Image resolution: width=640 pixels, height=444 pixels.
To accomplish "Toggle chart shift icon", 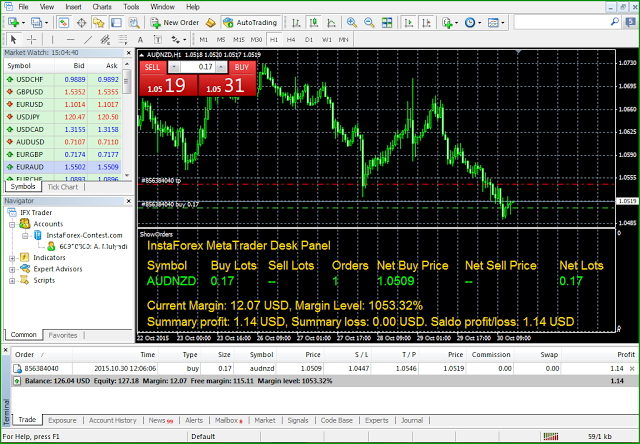I will 426,22.
